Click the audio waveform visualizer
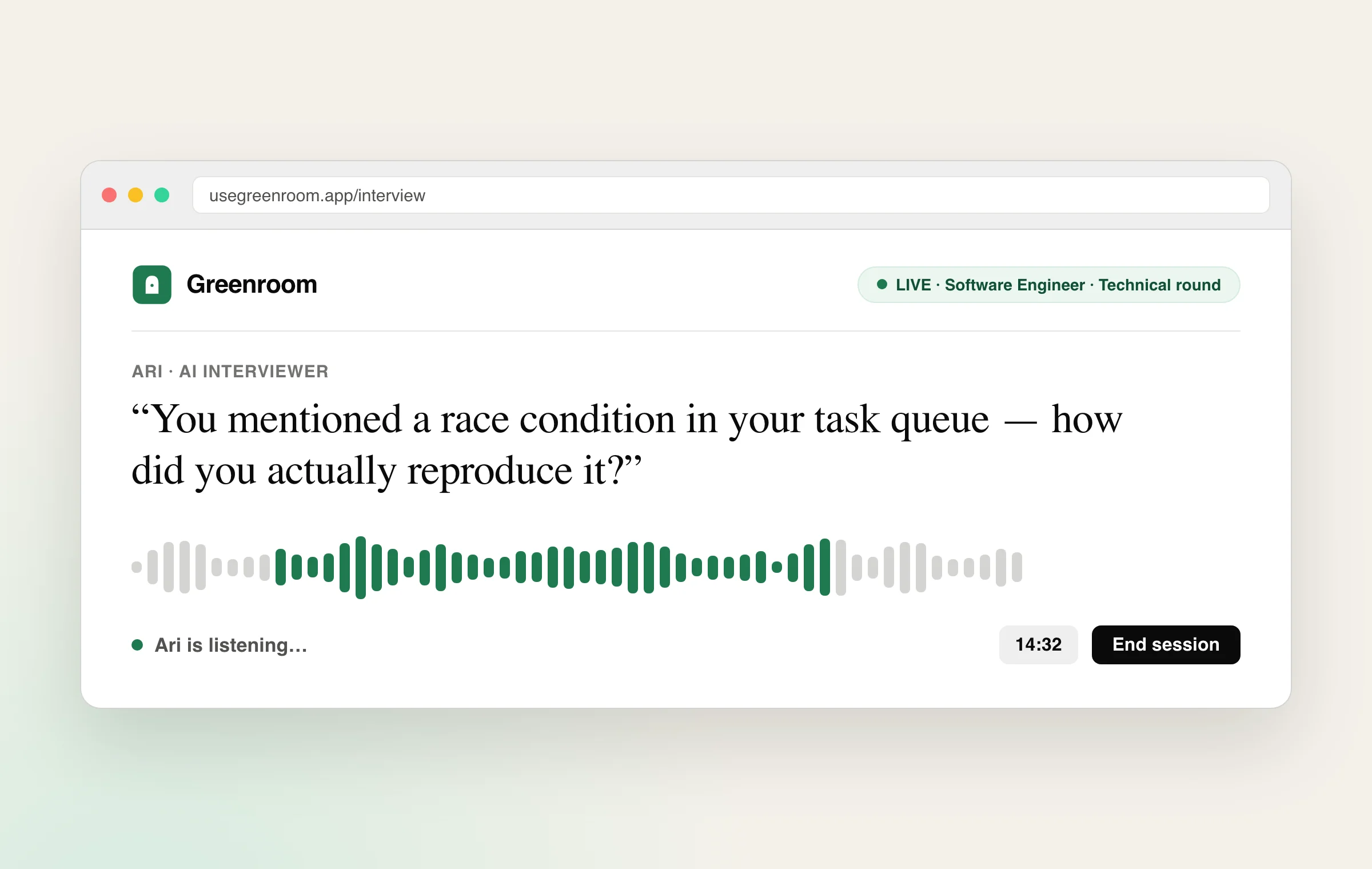 577,567
